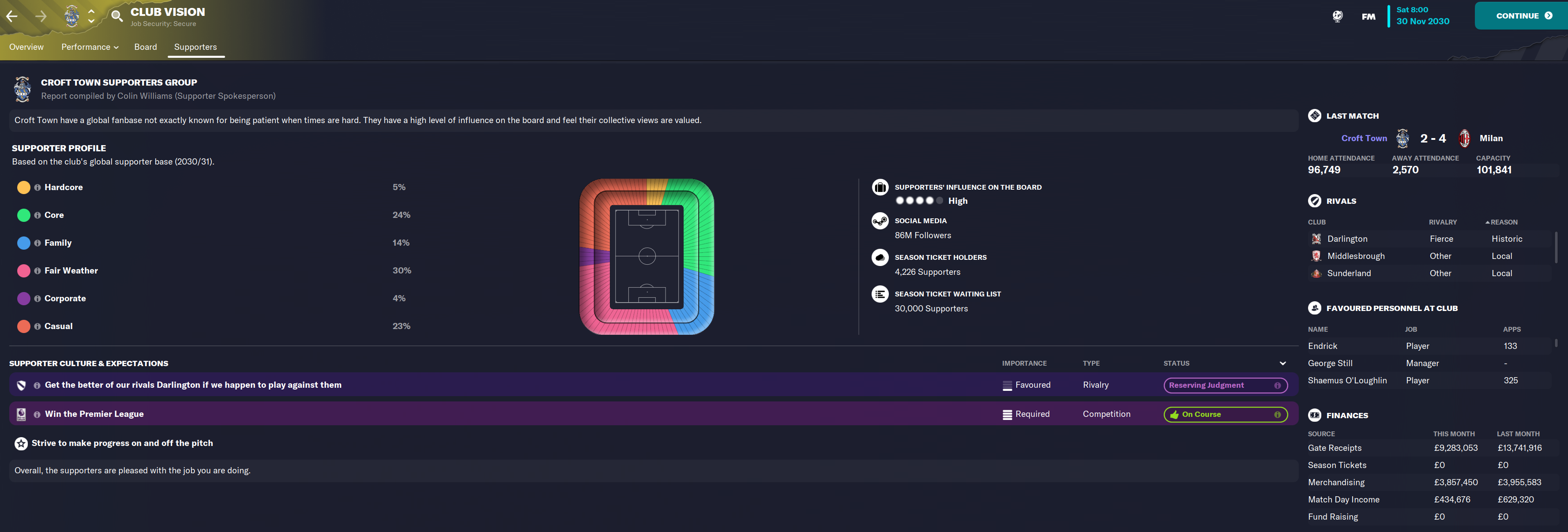This screenshot has height=532, width=1568.
Task: Open the Fair Weather info icon
Action: pyautogui.click(x=38, y=271)
